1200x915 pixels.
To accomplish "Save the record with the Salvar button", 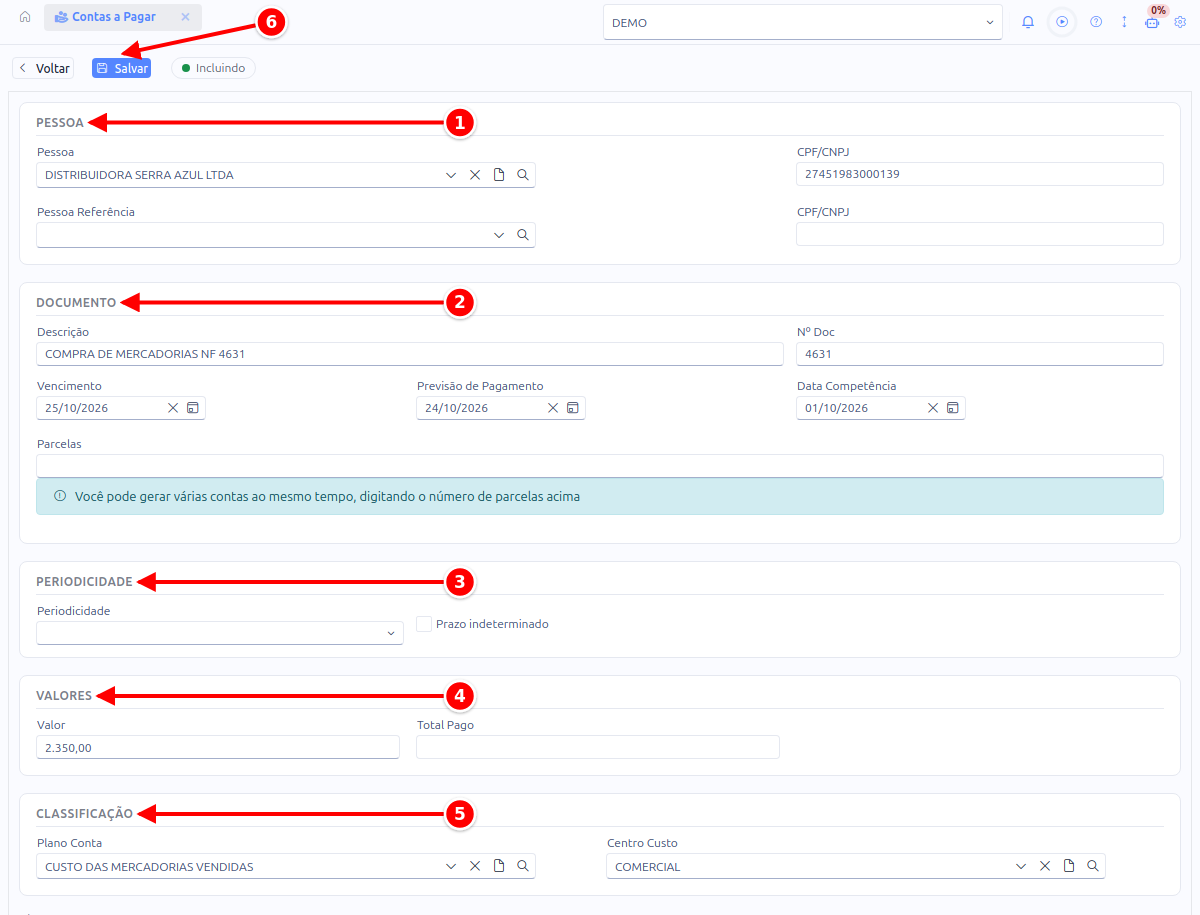I will 121,68.
